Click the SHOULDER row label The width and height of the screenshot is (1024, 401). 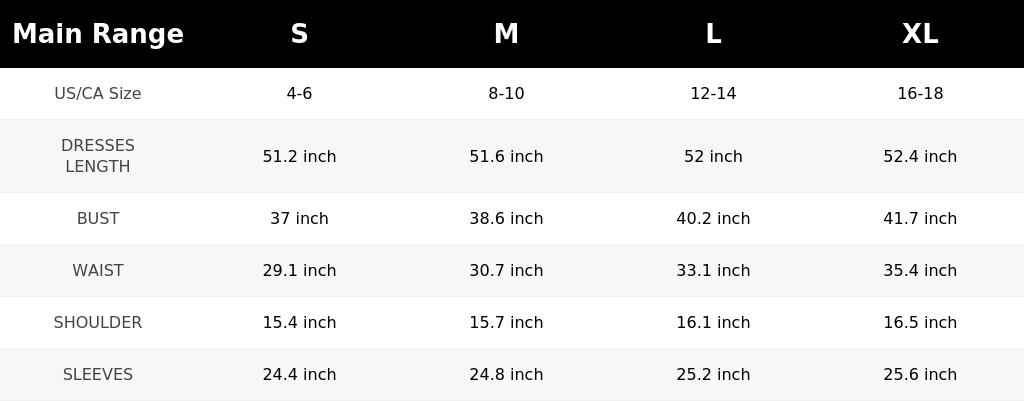point(98,323)
